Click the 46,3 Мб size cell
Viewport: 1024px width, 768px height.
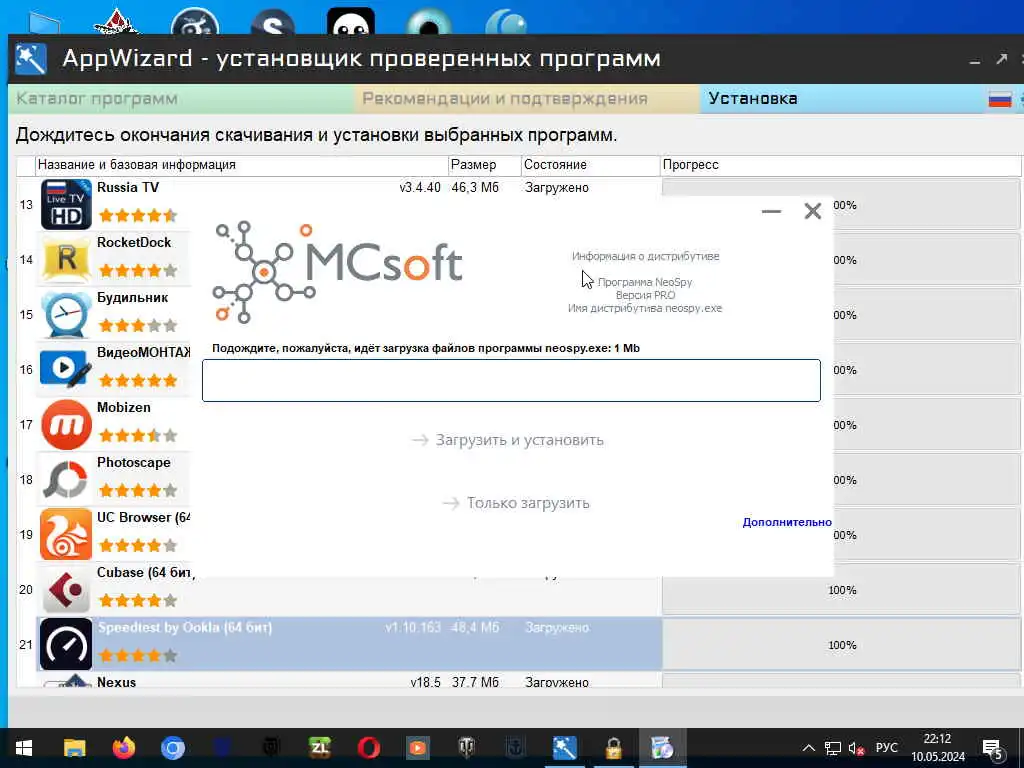coord(475,187)
